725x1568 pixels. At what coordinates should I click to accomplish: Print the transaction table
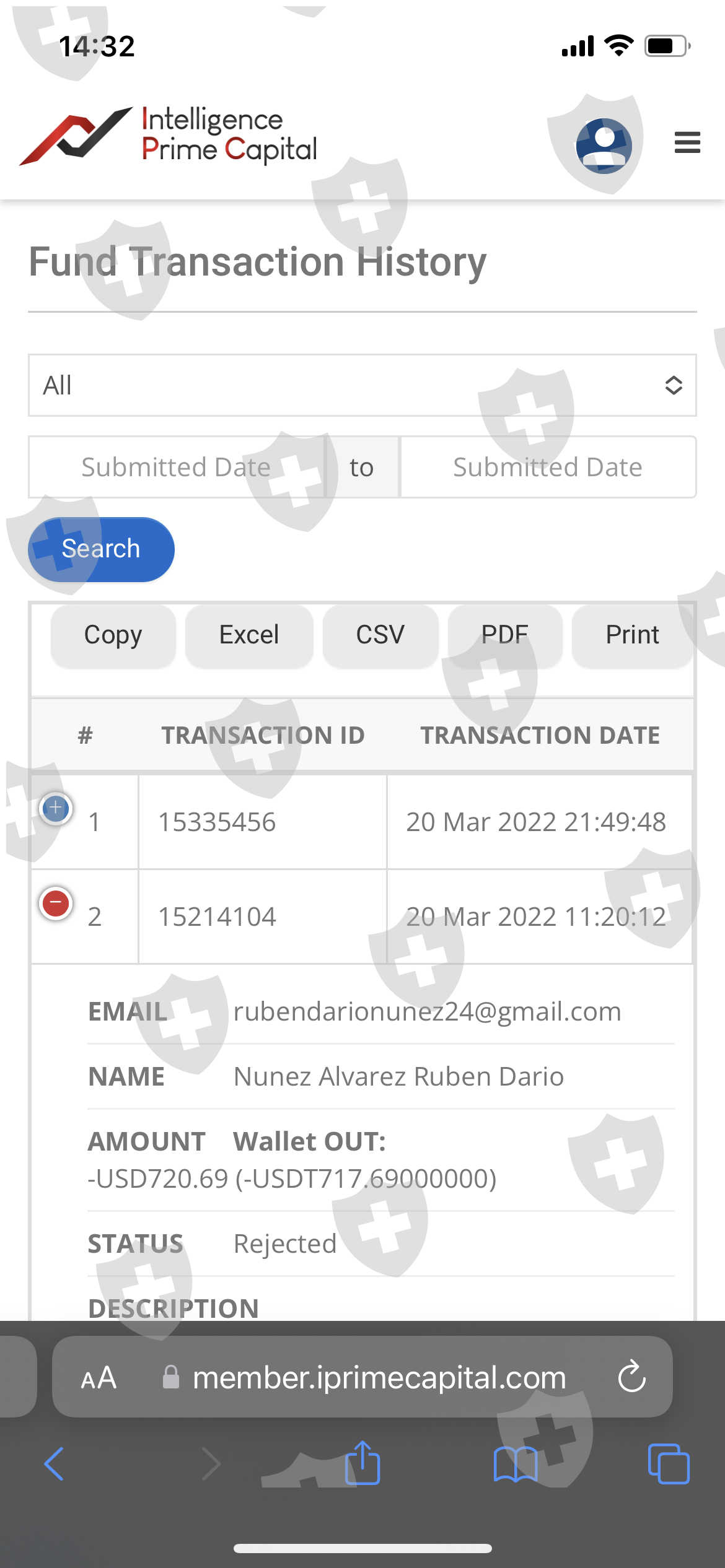click(x=632, y=635)
